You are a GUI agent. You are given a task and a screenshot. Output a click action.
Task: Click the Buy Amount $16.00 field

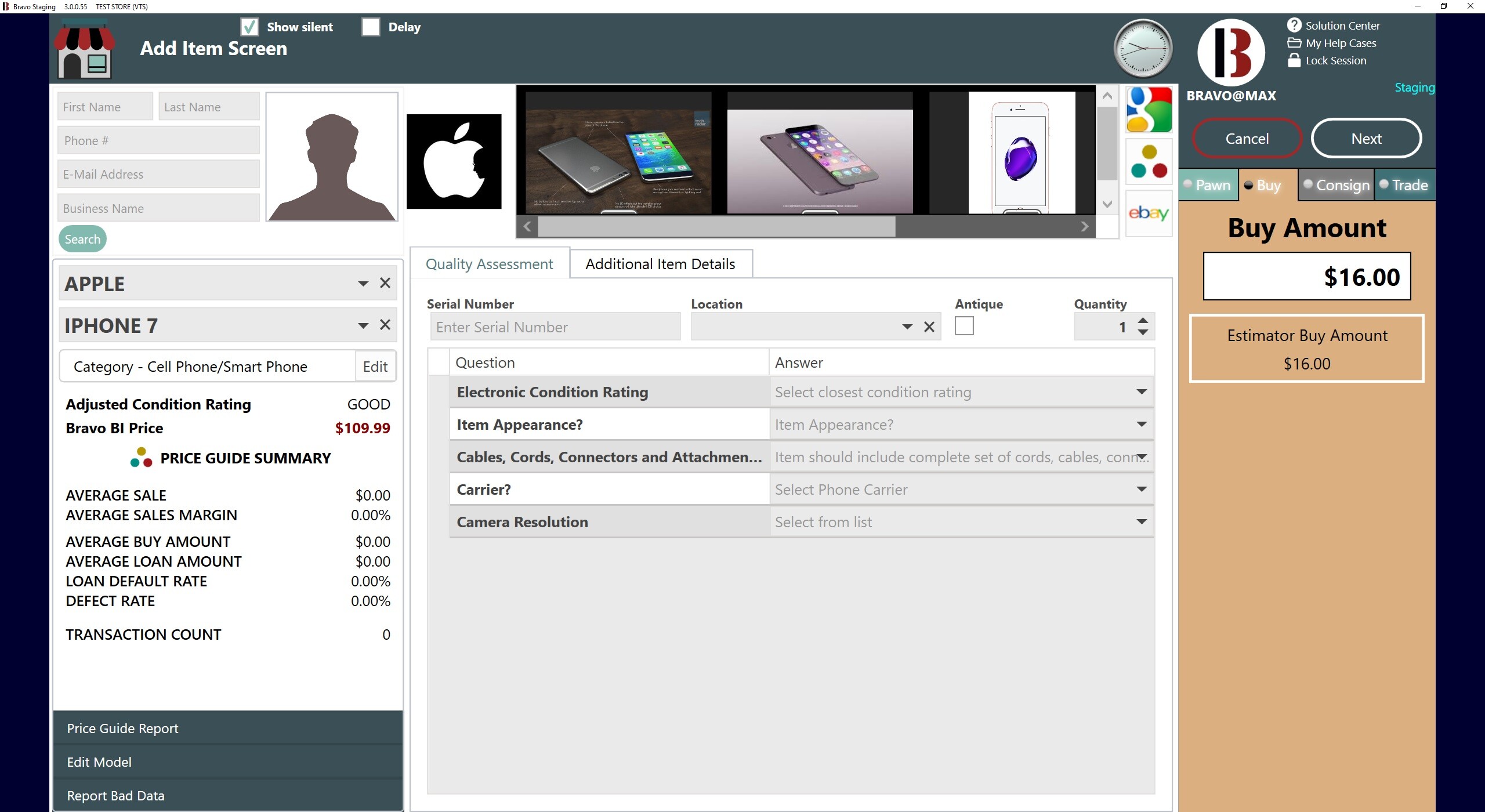click(x=1306, y=277)
